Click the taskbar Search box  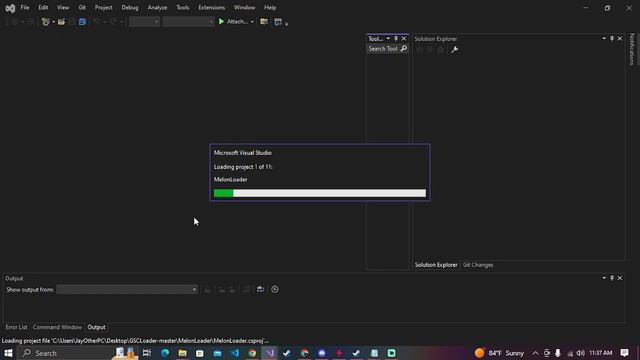click(x=65, y=353)
